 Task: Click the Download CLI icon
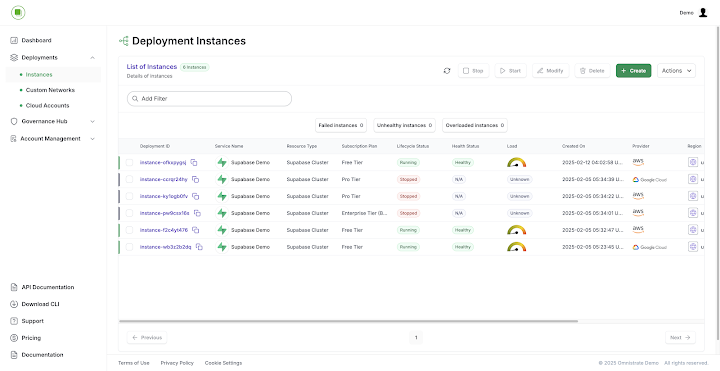(14, 304)
